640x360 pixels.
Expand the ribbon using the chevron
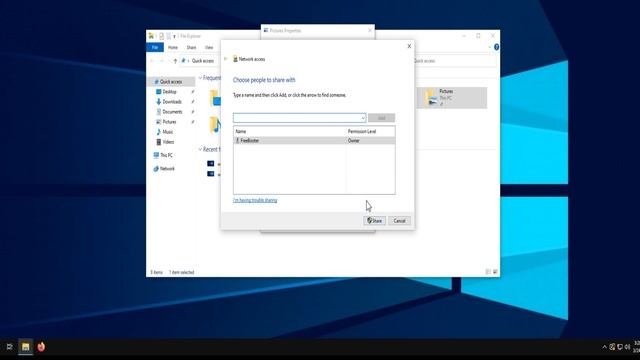(x=489, y=47)
